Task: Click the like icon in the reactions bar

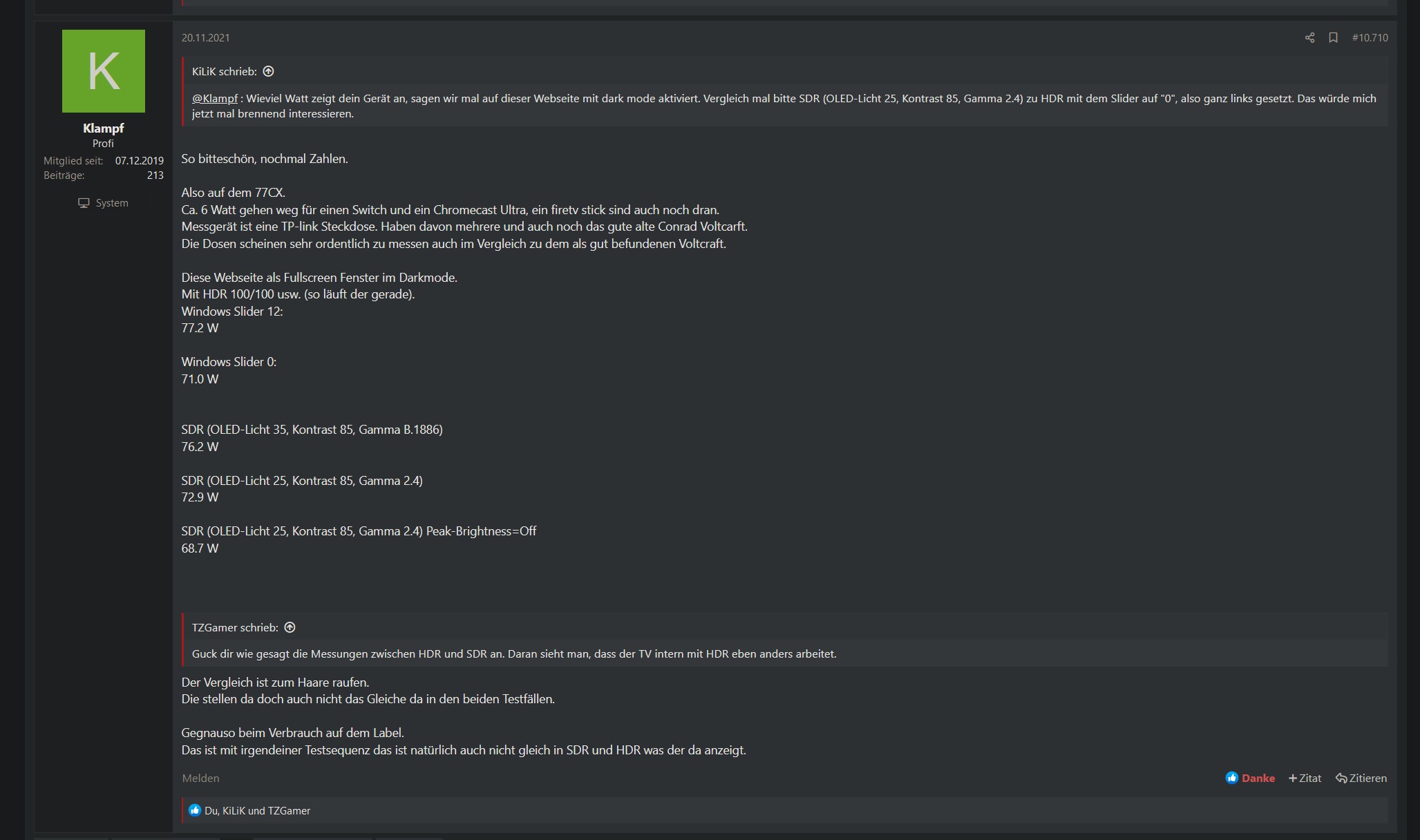Action: click(x=194, y=810)
